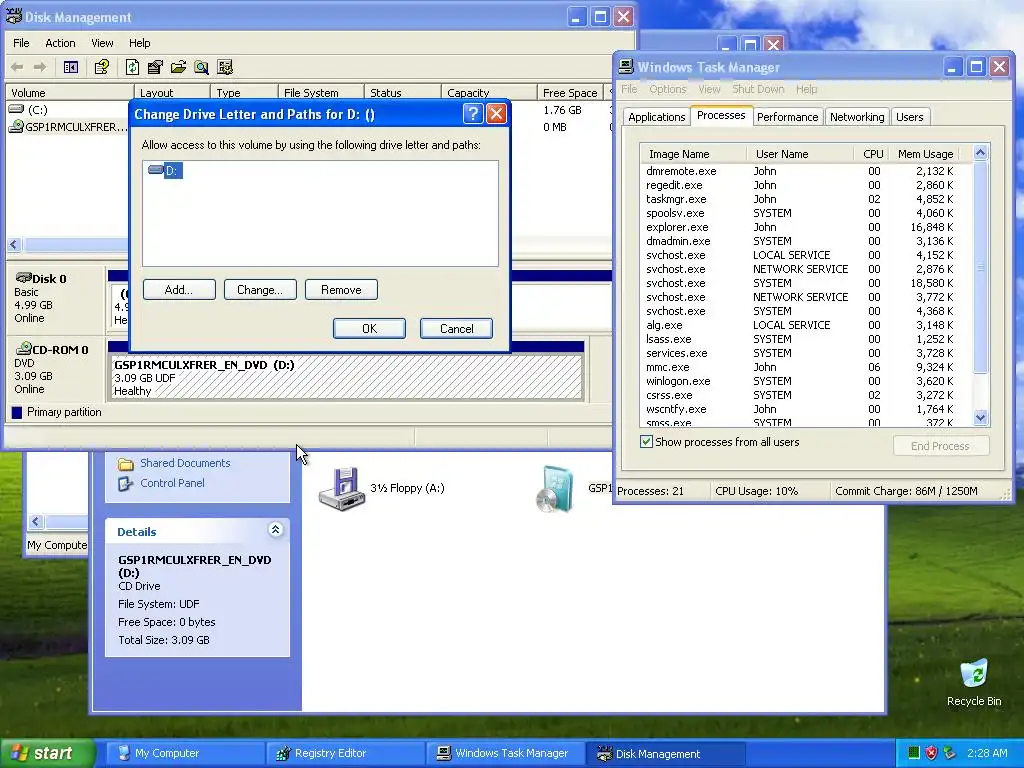Select the Recycle Bin desktop icon
The image size is (1024, 768).
point(974,673)
